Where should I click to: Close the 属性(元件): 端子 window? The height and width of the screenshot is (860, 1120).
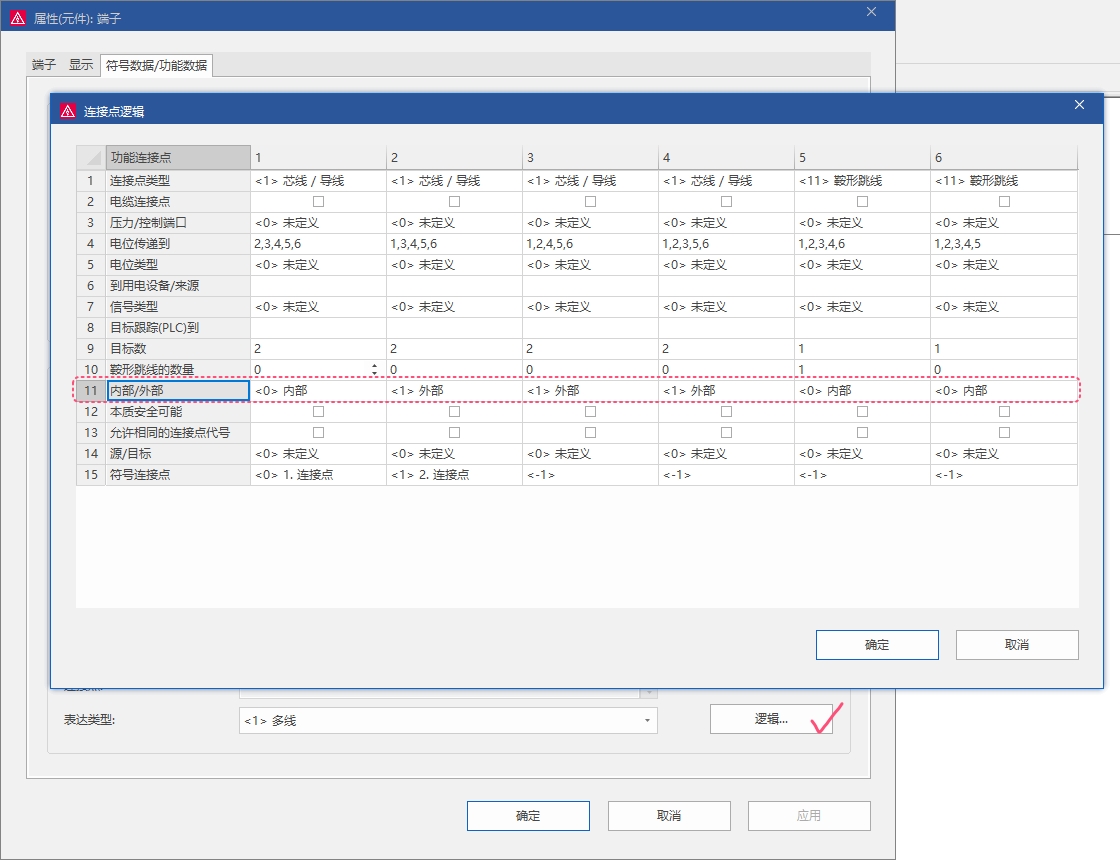pyautogui.click(x=871, y=12)
